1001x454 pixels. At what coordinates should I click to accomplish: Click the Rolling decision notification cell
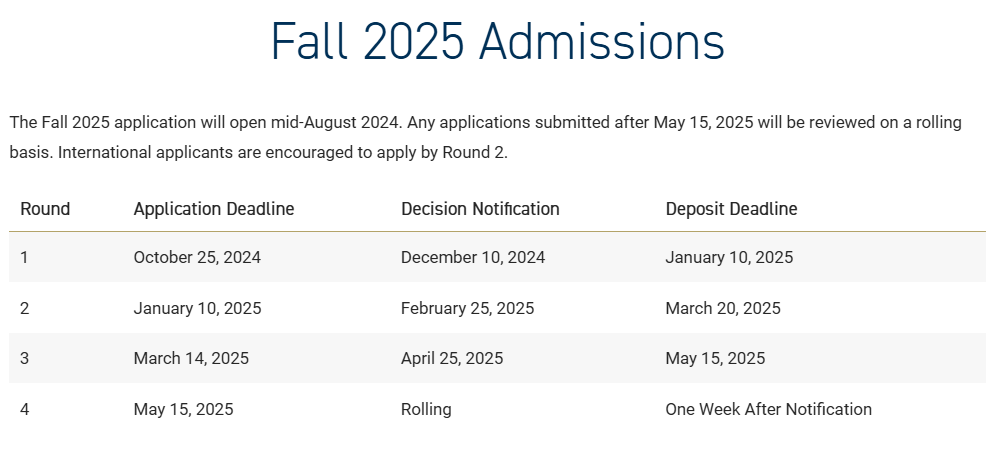pos(426,409)
